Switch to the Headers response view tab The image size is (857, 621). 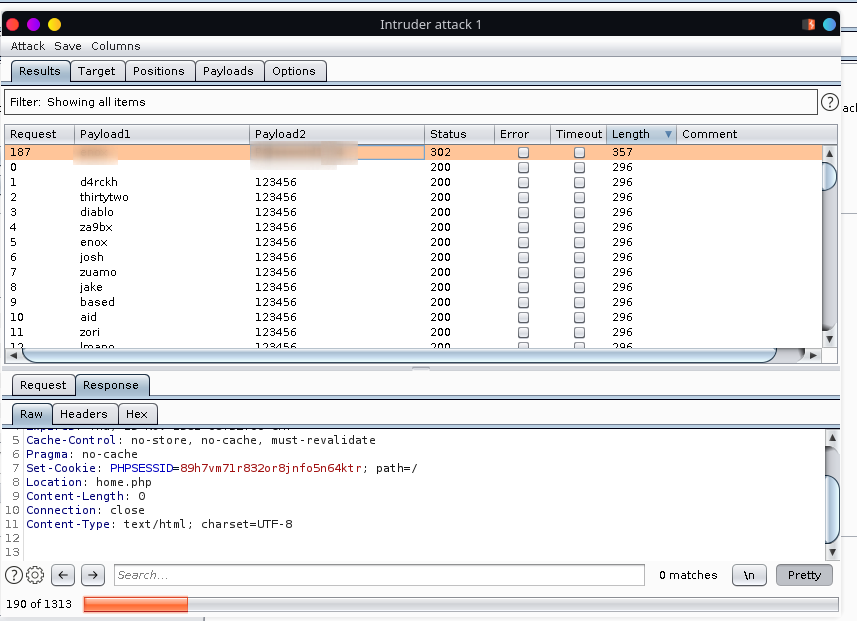pos(83,414)
